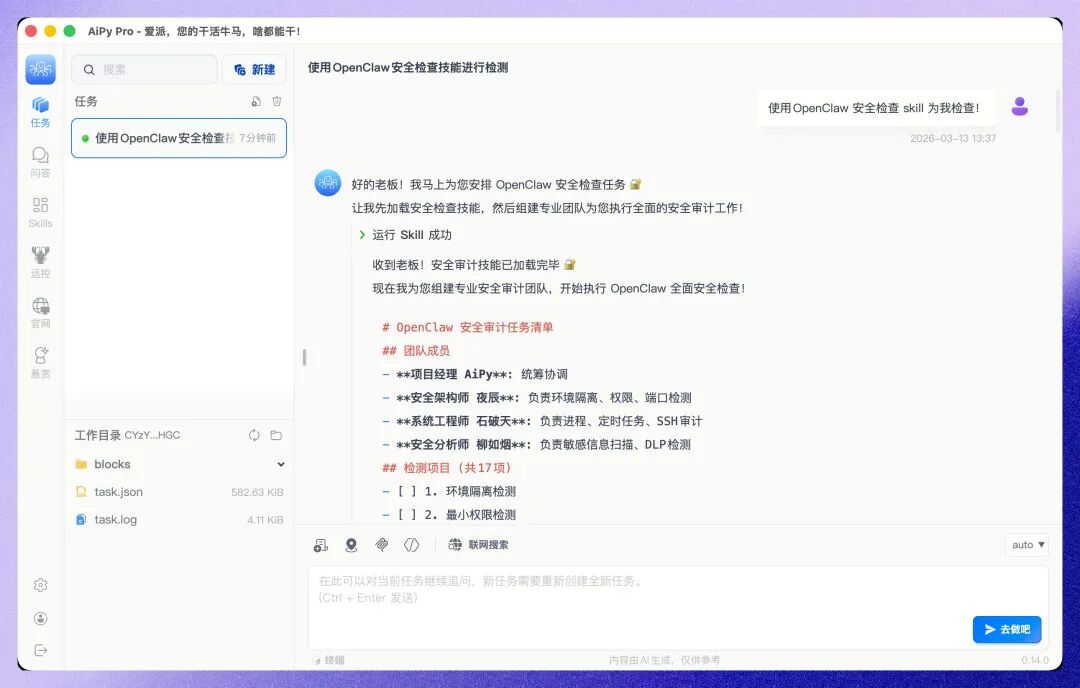Click the version number 0.14.0
Screen dimensions: 1080x688
click(1035, 660)
